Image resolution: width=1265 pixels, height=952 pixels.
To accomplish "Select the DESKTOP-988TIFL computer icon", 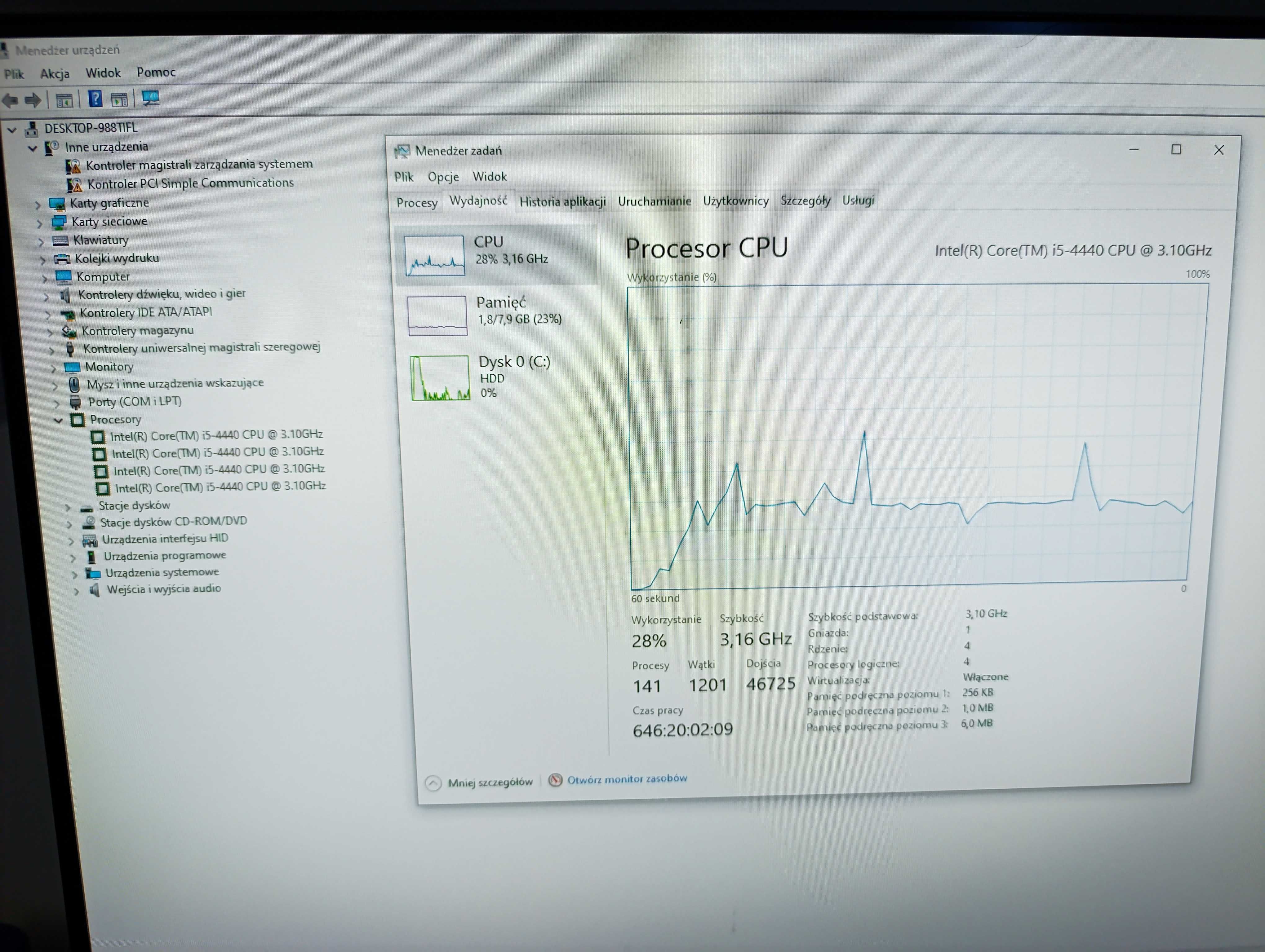I will click(31, 129).
